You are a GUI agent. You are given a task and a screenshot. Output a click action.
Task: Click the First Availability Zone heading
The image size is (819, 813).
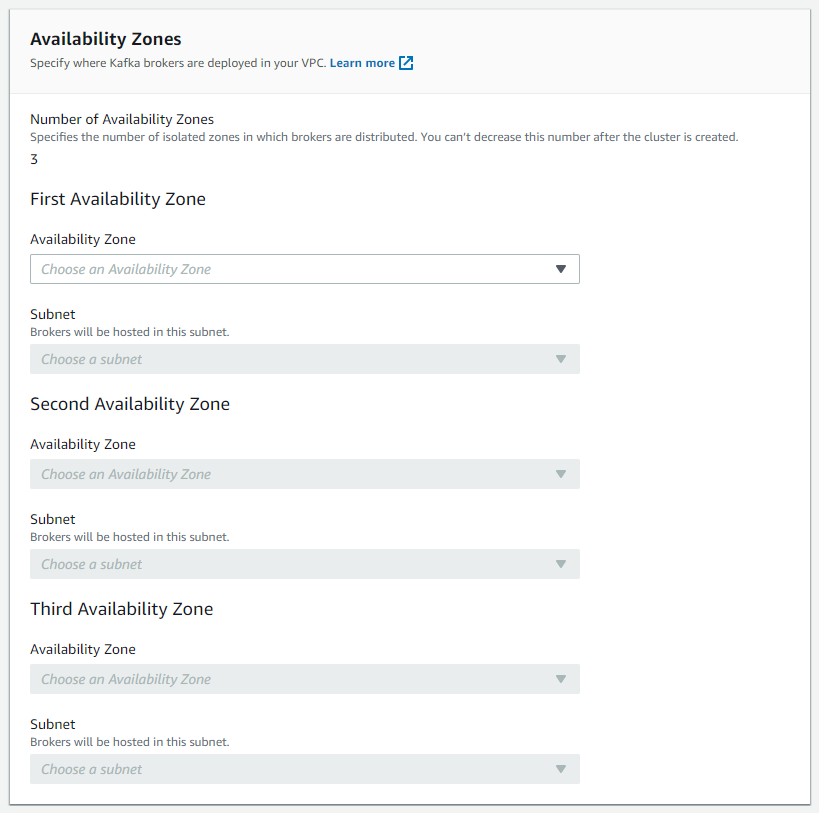117,199
